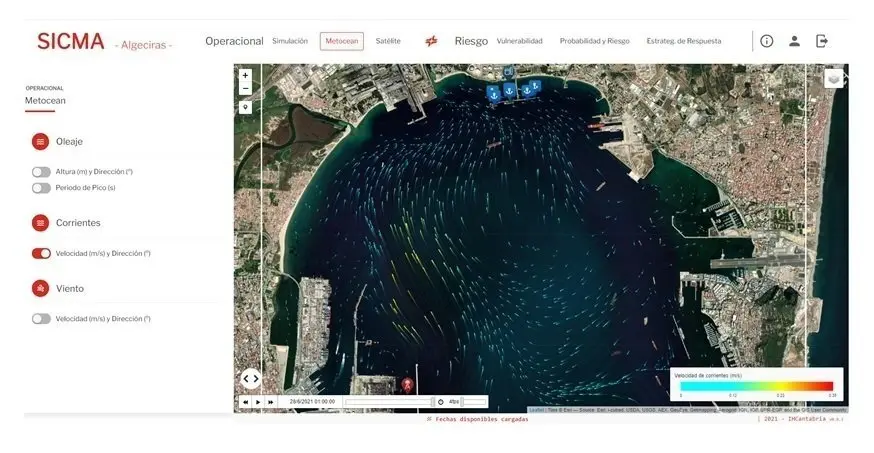Click the red marker pin on the map
This screenshot has width=874, height=453.
click(x=407, y=384)
